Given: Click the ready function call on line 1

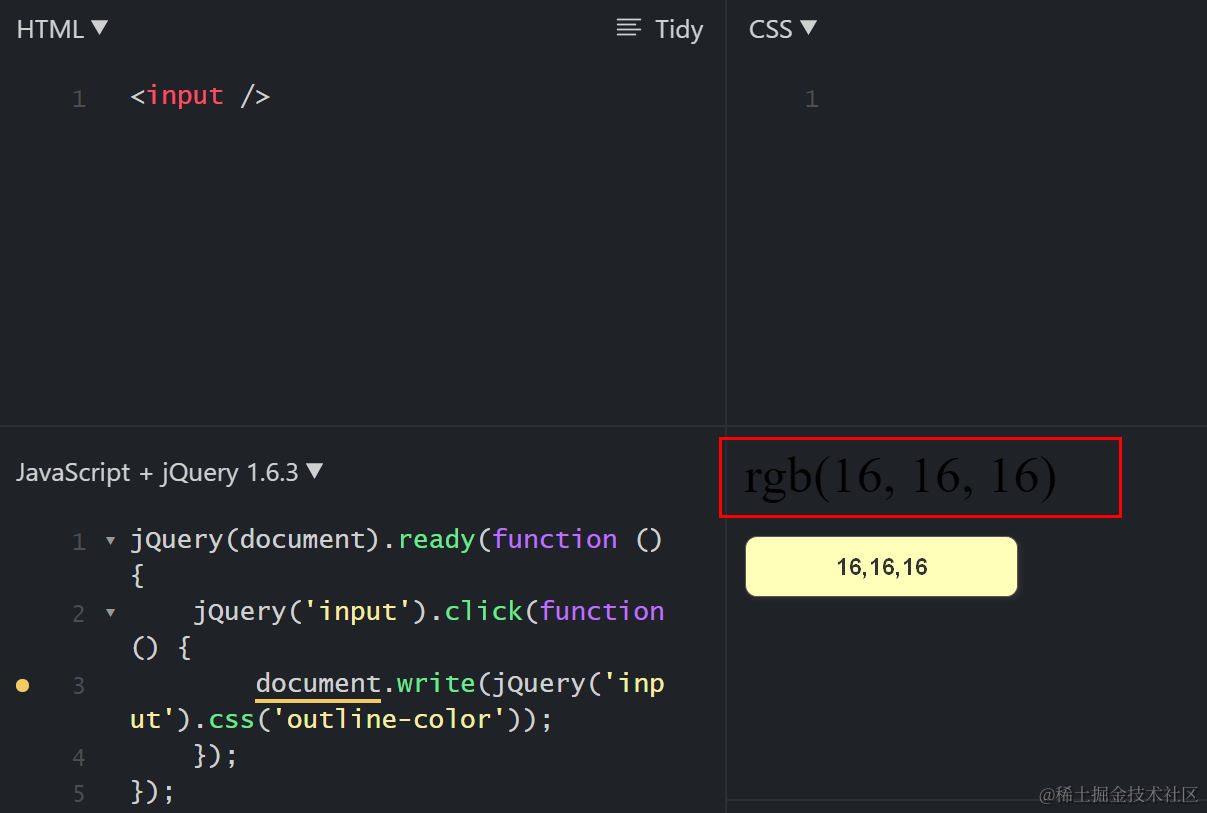Looking at the screenshot, I should [438, 540].
